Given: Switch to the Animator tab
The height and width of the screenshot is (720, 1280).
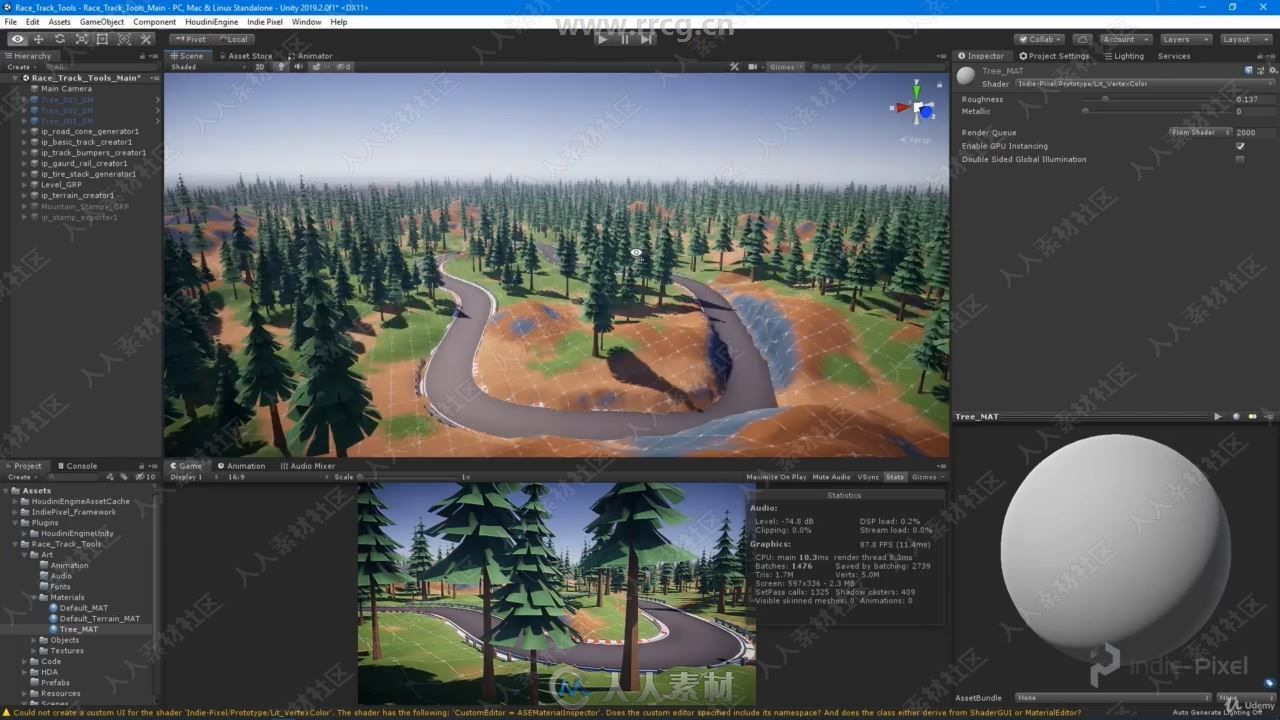Looking at the screenshot, I should pyautogui.click(x=310, y=56).
